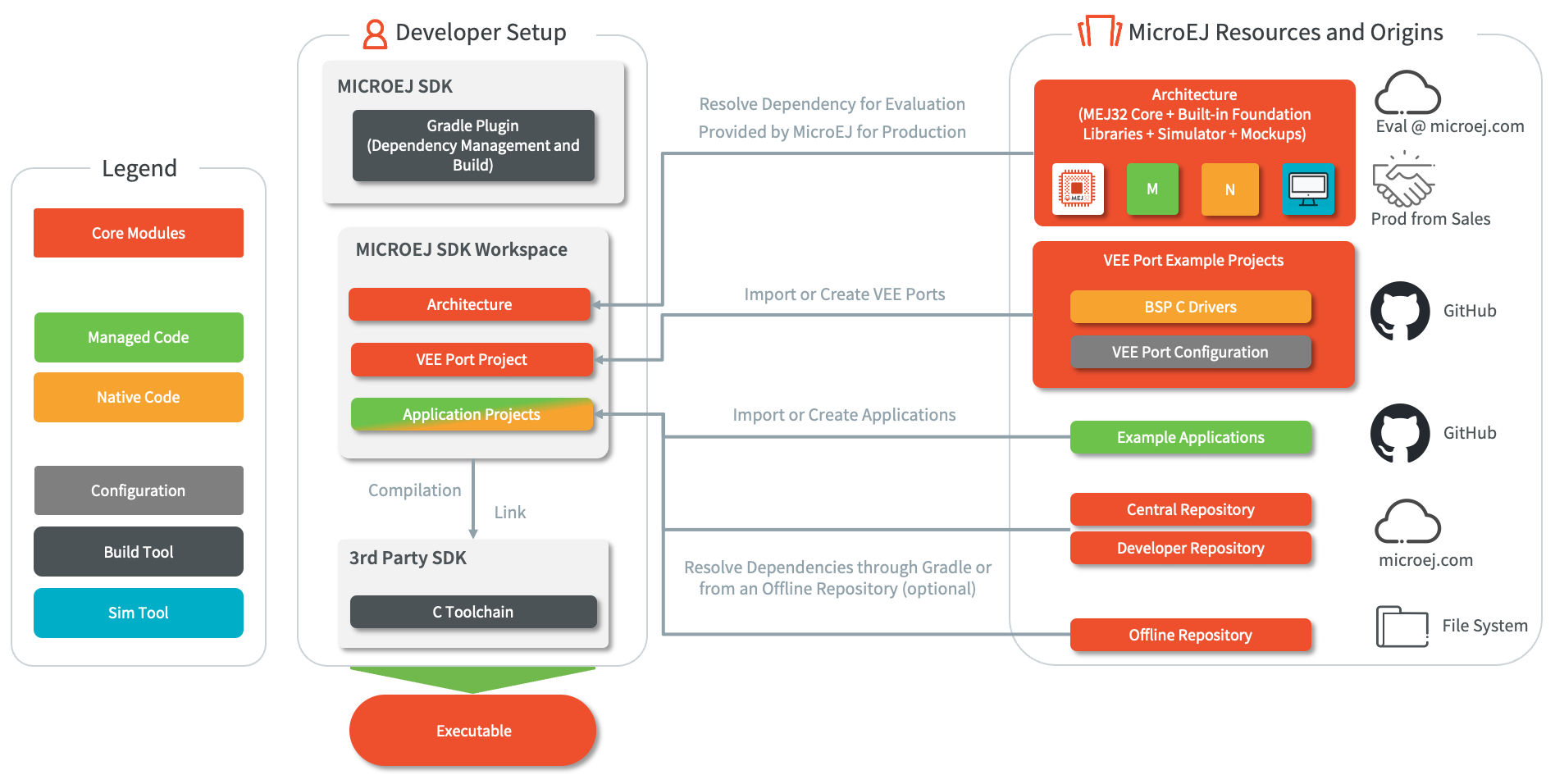
Task: Click the 3rd Party SDK heading
Action: [x=408, y=558]
